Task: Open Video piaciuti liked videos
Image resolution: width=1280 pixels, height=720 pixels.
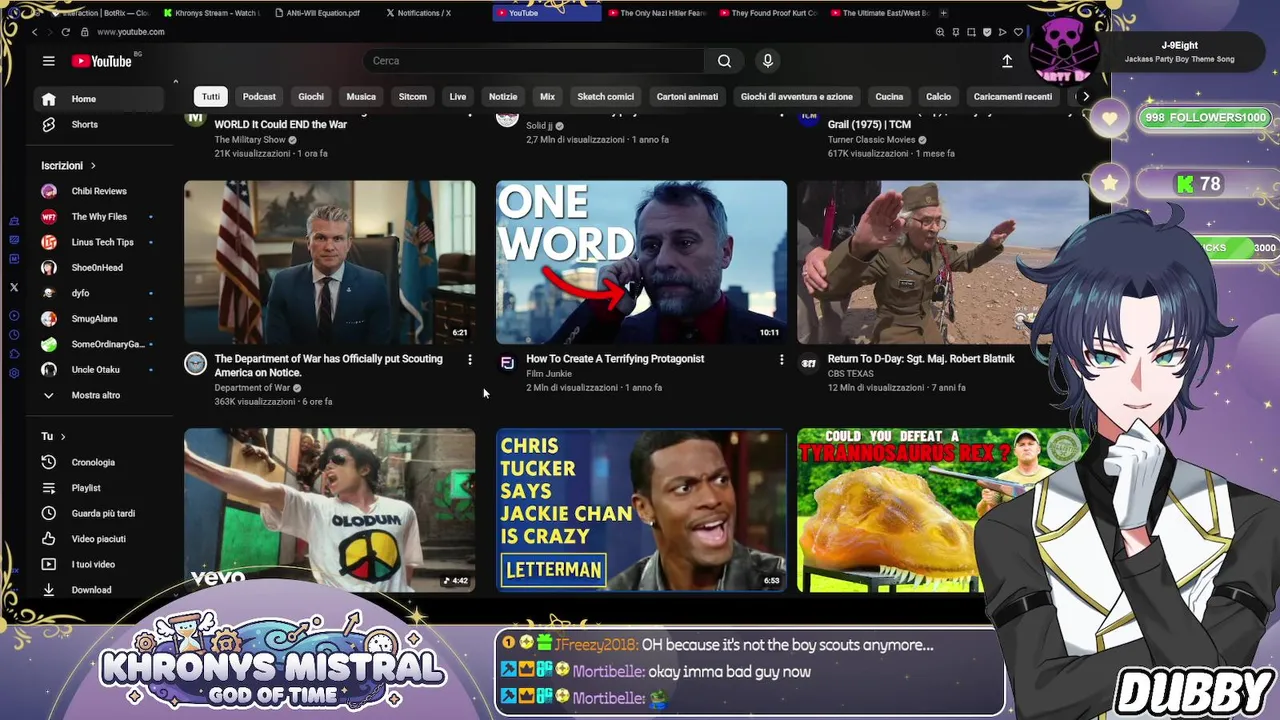Action: point(97,539)
